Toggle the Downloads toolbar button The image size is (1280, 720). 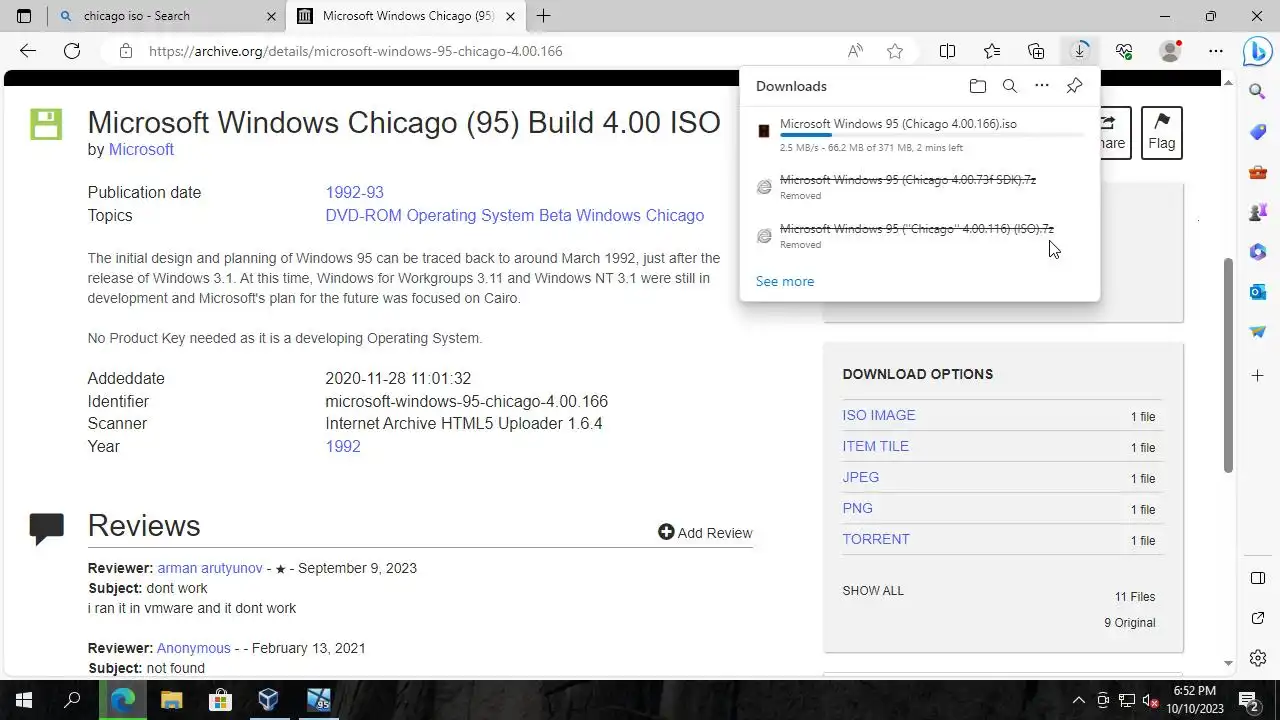pos(1080,51)
